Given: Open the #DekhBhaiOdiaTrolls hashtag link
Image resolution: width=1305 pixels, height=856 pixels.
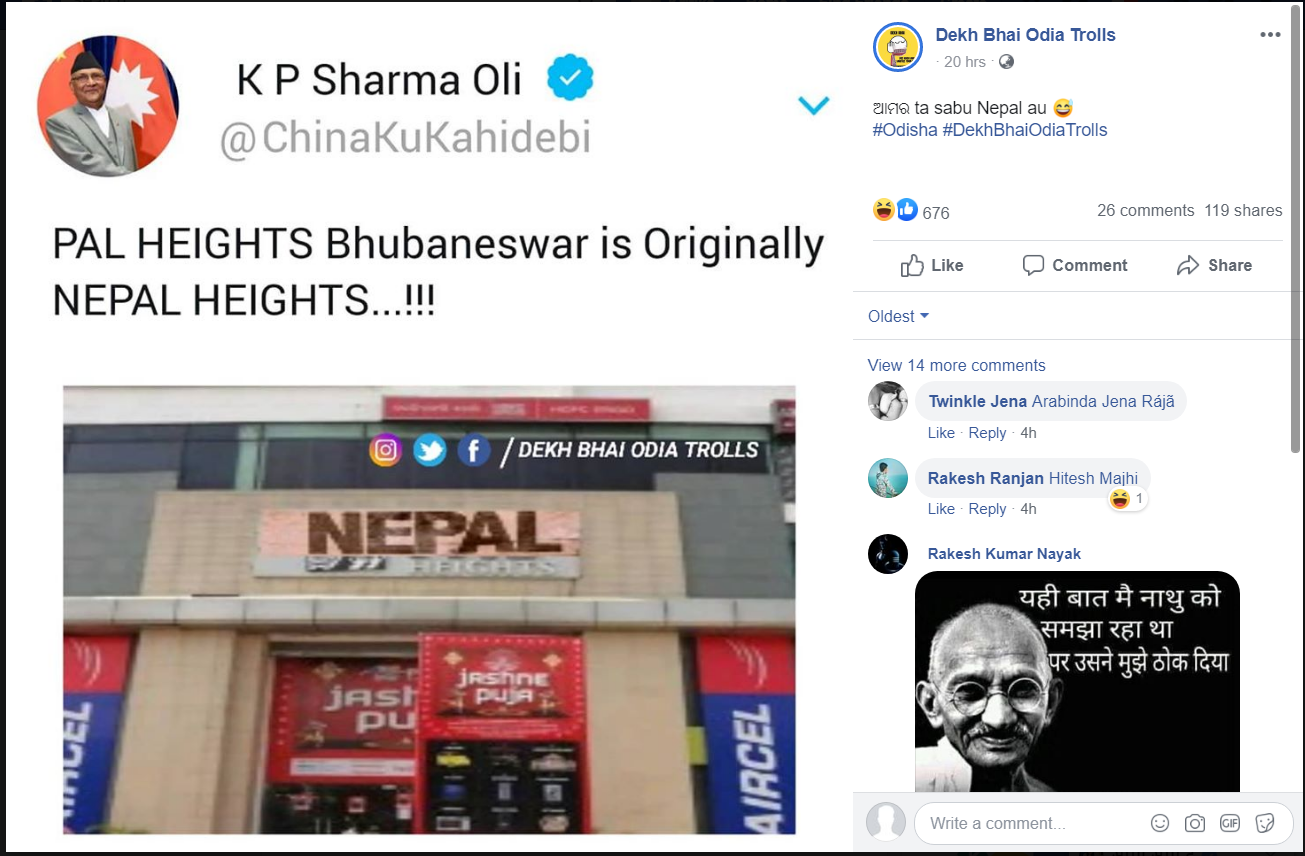Looking at the screenshot, I should [x=1025, y=130].
